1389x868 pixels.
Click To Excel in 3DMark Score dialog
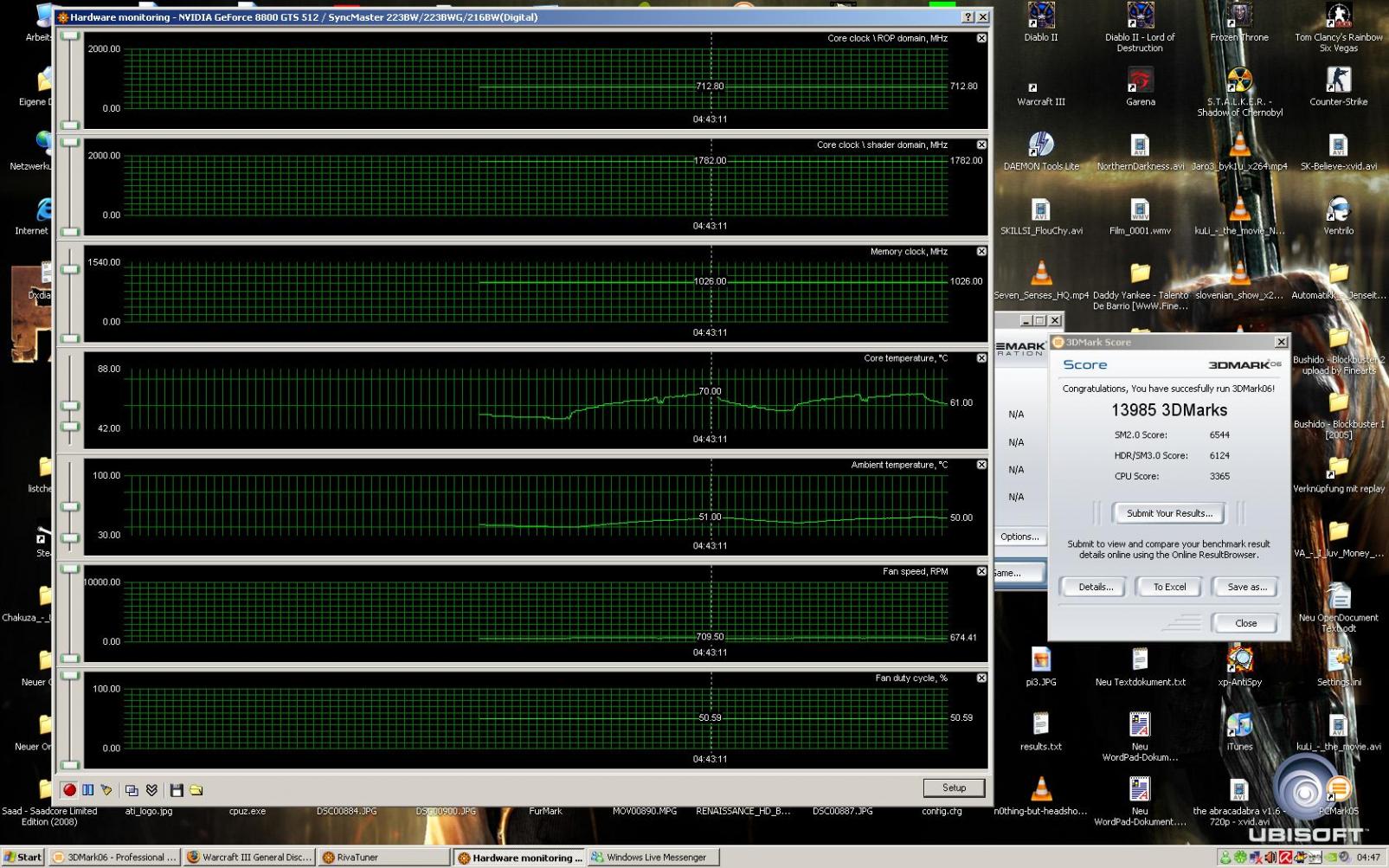(1169, 587)
